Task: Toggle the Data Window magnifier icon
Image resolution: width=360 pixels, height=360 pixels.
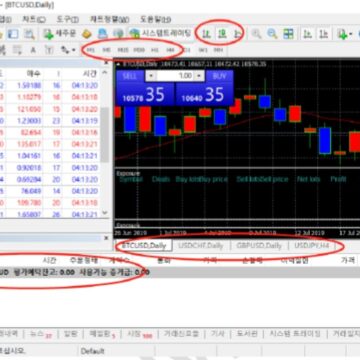Action: pyautogui.click(x=29, y=34)
